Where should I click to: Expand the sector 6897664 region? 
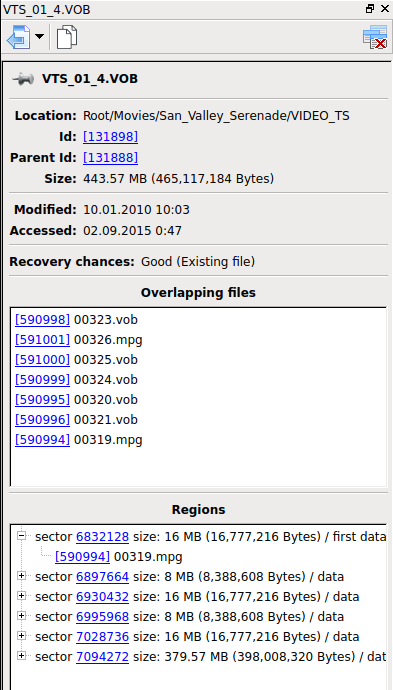click(x=21, y=576)
